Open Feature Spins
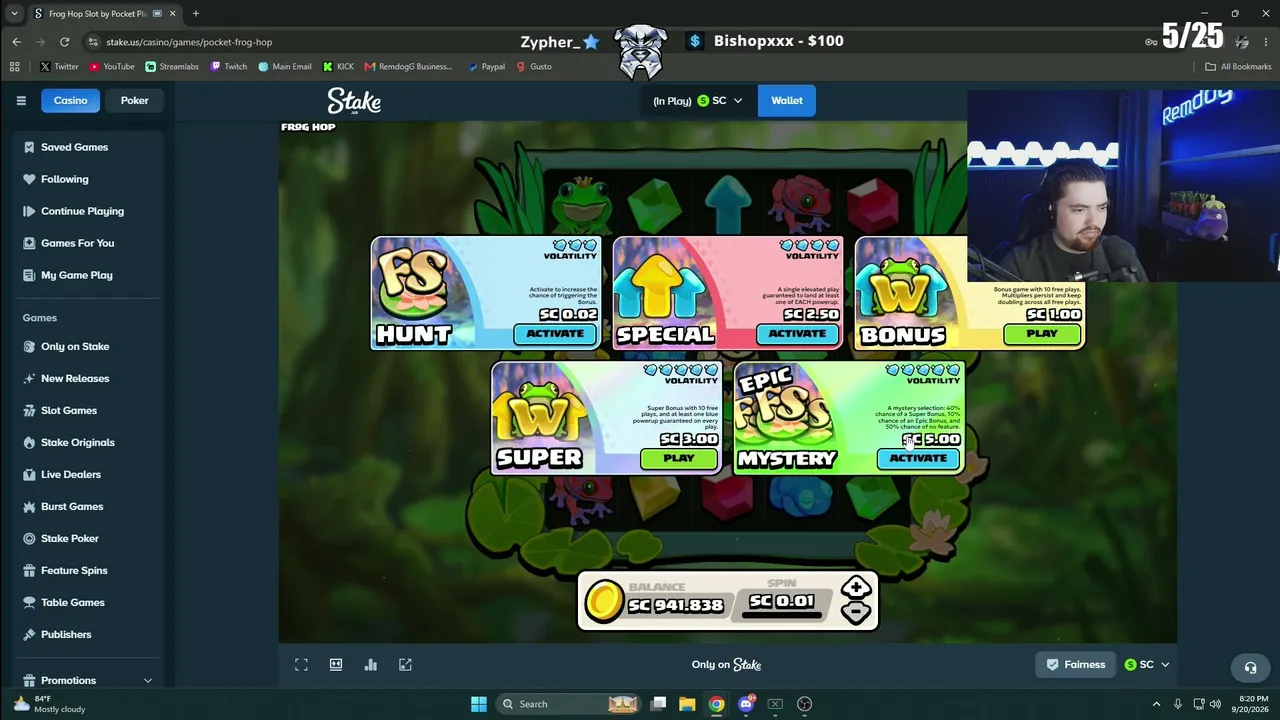1280x720 pixels. [88, 570]
